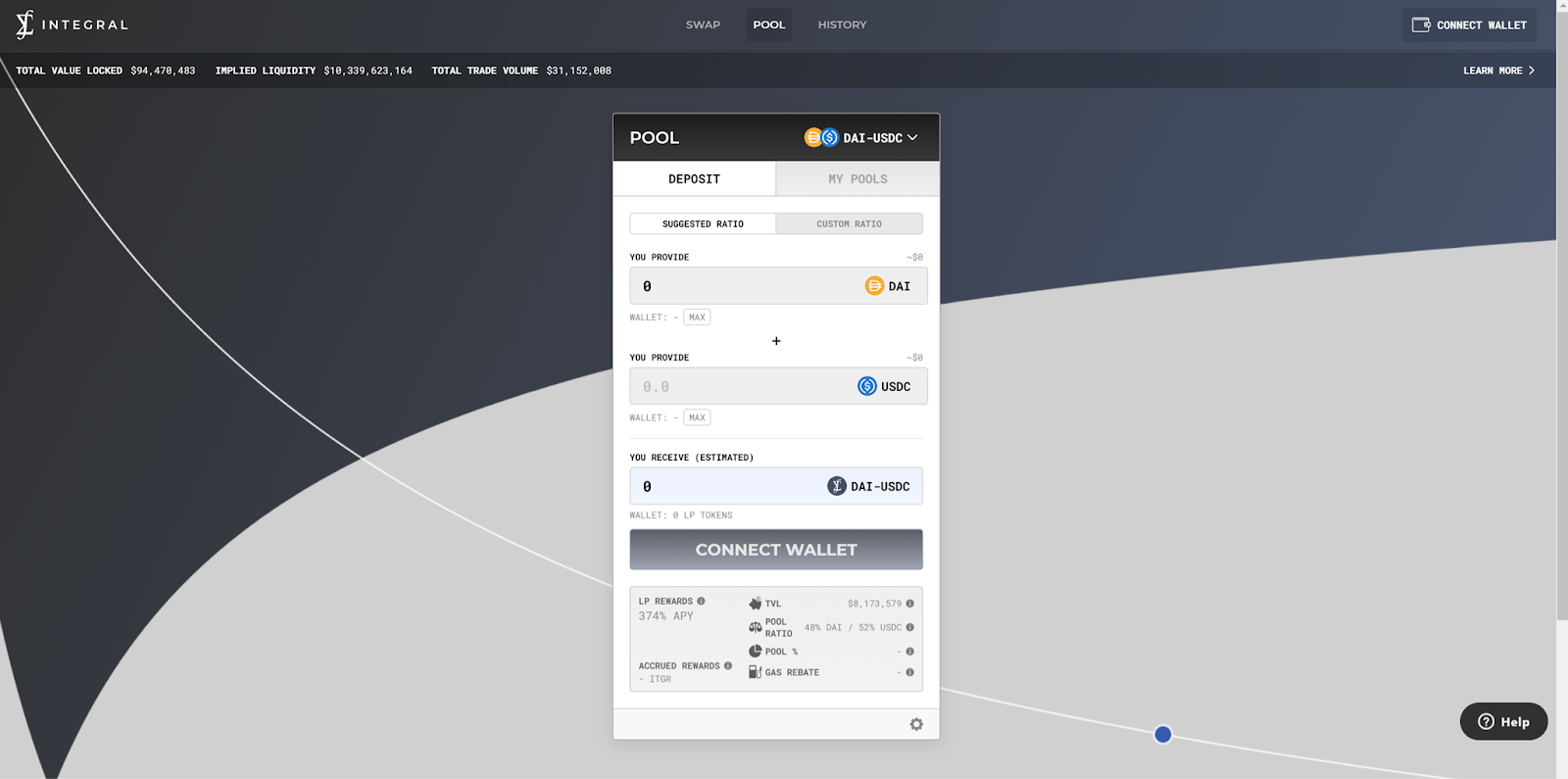Viewport: 1568px width, 779px height.
Task: Click the Integral logo icon
Action: 24,24
